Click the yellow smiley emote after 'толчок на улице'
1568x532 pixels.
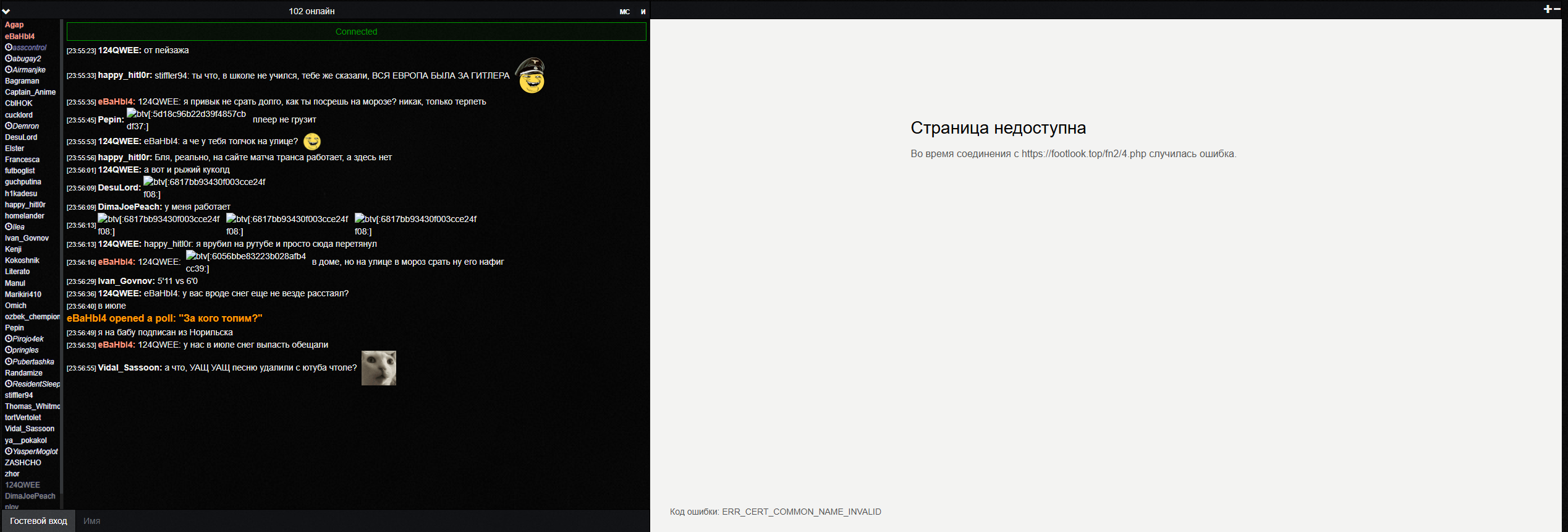click(312, 142)
